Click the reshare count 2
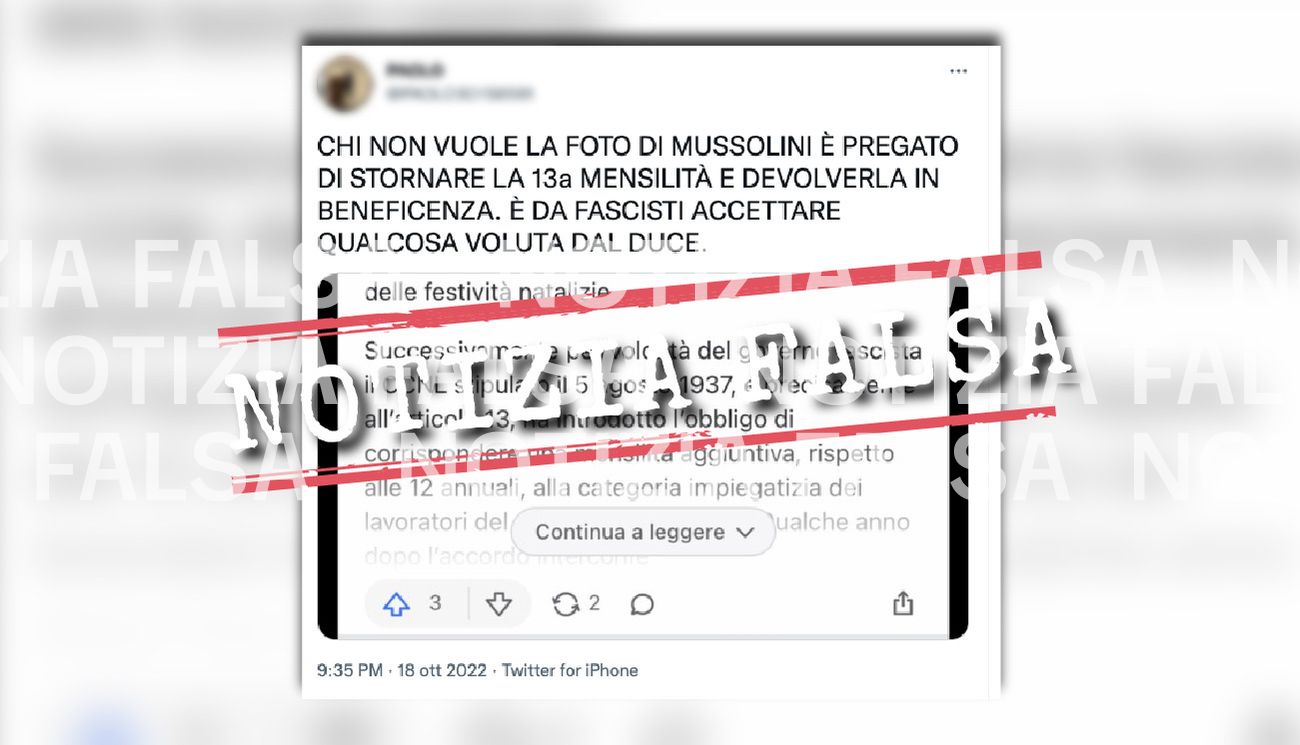The height and width of the screenshot is (745, 1300). pos(594,603)
